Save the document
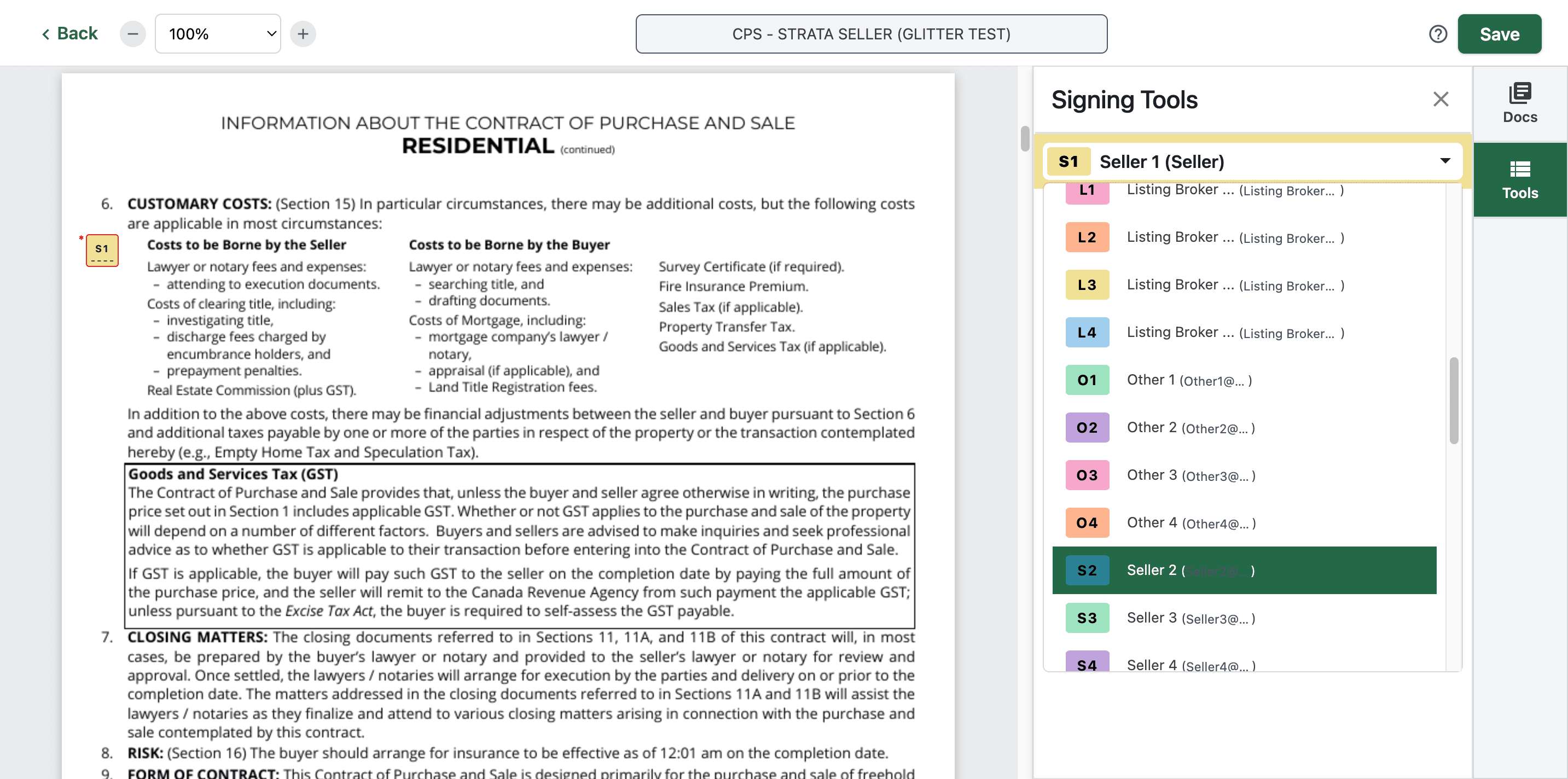1568x779 pixels. (x=1499, y=34)
